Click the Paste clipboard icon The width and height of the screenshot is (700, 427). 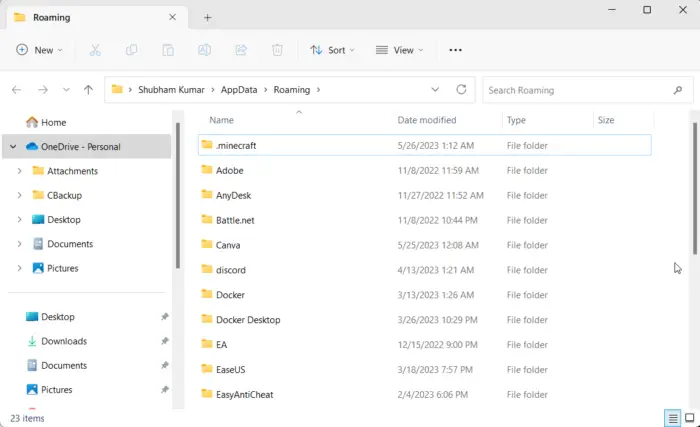168,50
